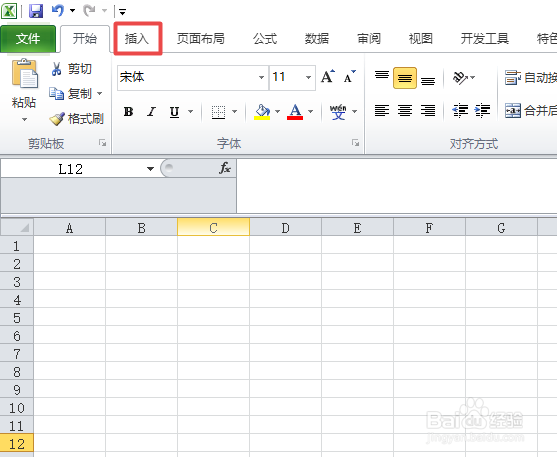Select row 5 header
557x457 pixels.
point(17,317)
